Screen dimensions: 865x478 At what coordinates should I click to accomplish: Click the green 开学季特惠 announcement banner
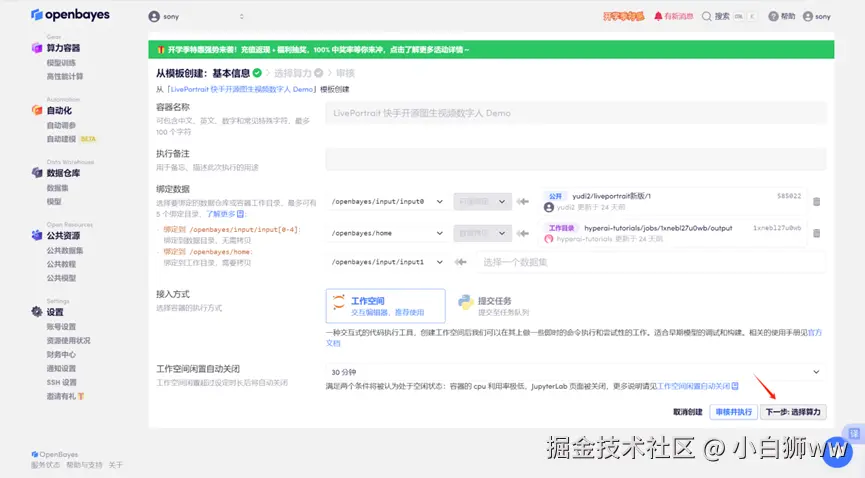[x=491, y=50]
